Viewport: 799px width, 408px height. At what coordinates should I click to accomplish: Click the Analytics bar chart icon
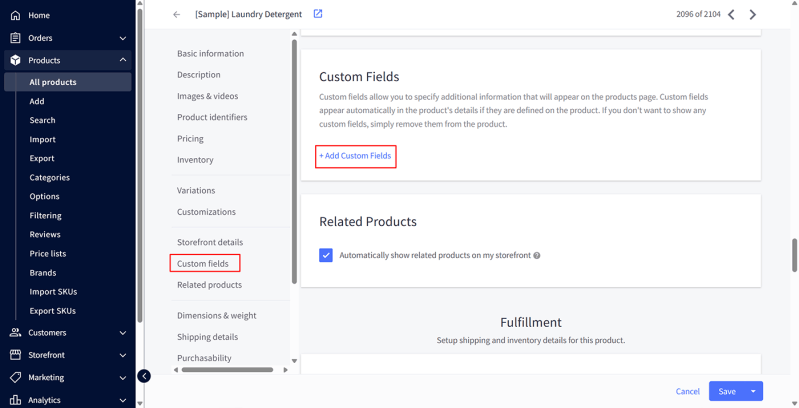click(15, 400)
